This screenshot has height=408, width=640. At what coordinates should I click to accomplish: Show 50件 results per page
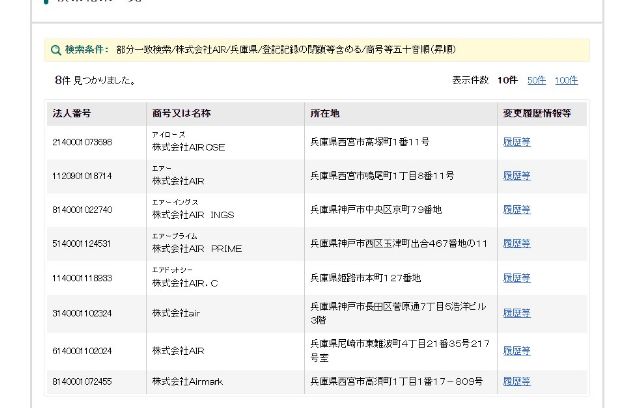click(536, 80)
